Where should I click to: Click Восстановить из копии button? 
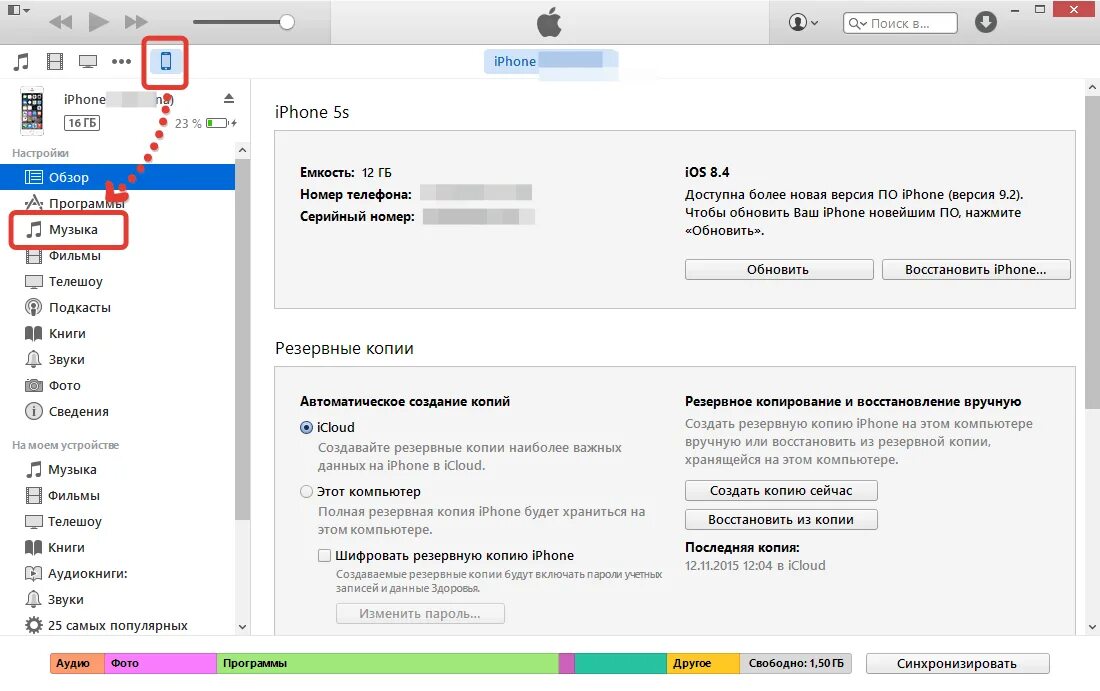[781, 520]
